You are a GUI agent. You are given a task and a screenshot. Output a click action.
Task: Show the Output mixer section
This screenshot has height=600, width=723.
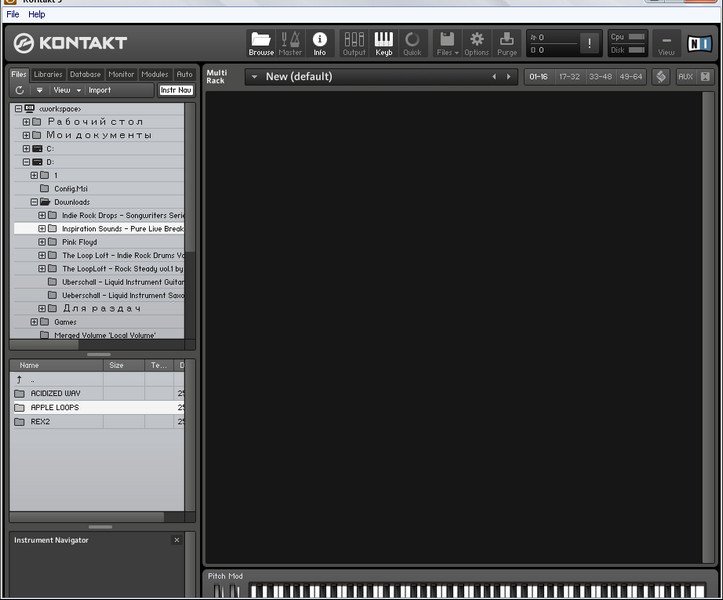coord(354,43)
